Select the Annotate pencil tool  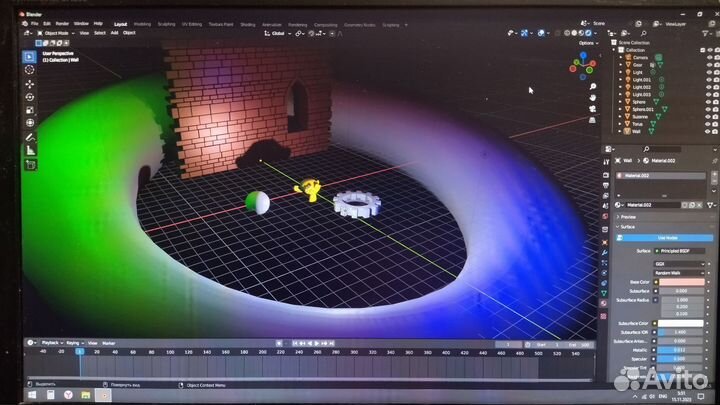pyautogui.click(x=29, y=136)
